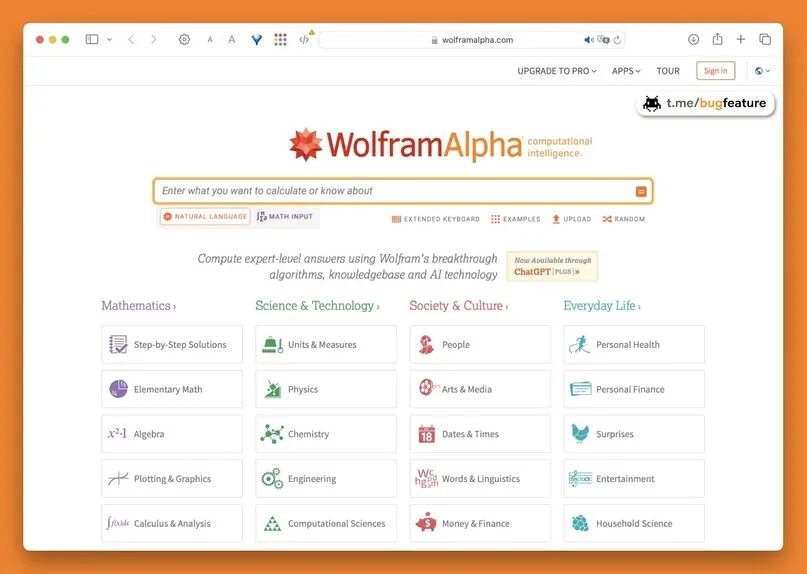807x574 pixels.
Task: Switch to Natural Language input mode
Action: click(x=205, y=217)
